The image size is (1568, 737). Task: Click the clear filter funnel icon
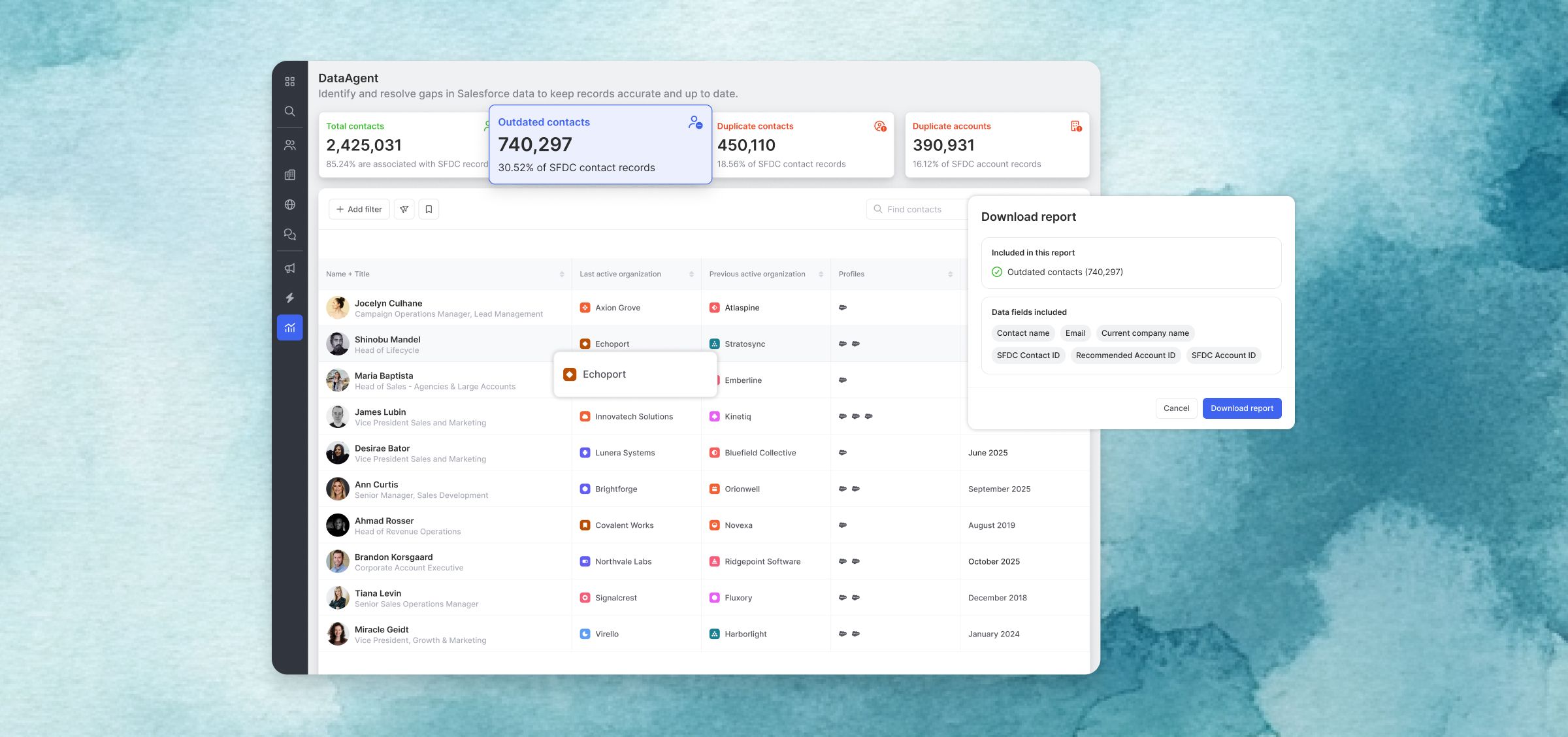(x=404, y=209)
